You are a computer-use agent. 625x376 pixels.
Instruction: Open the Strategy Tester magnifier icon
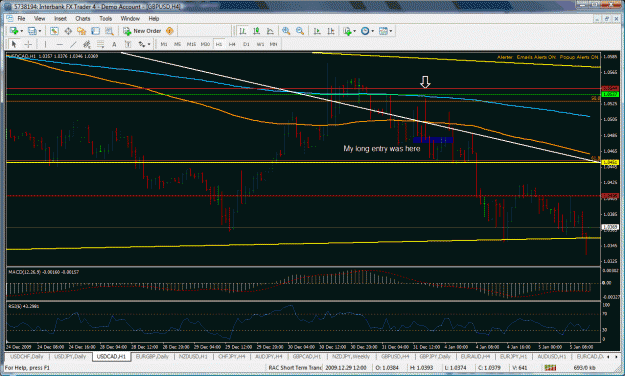(109, 31)
